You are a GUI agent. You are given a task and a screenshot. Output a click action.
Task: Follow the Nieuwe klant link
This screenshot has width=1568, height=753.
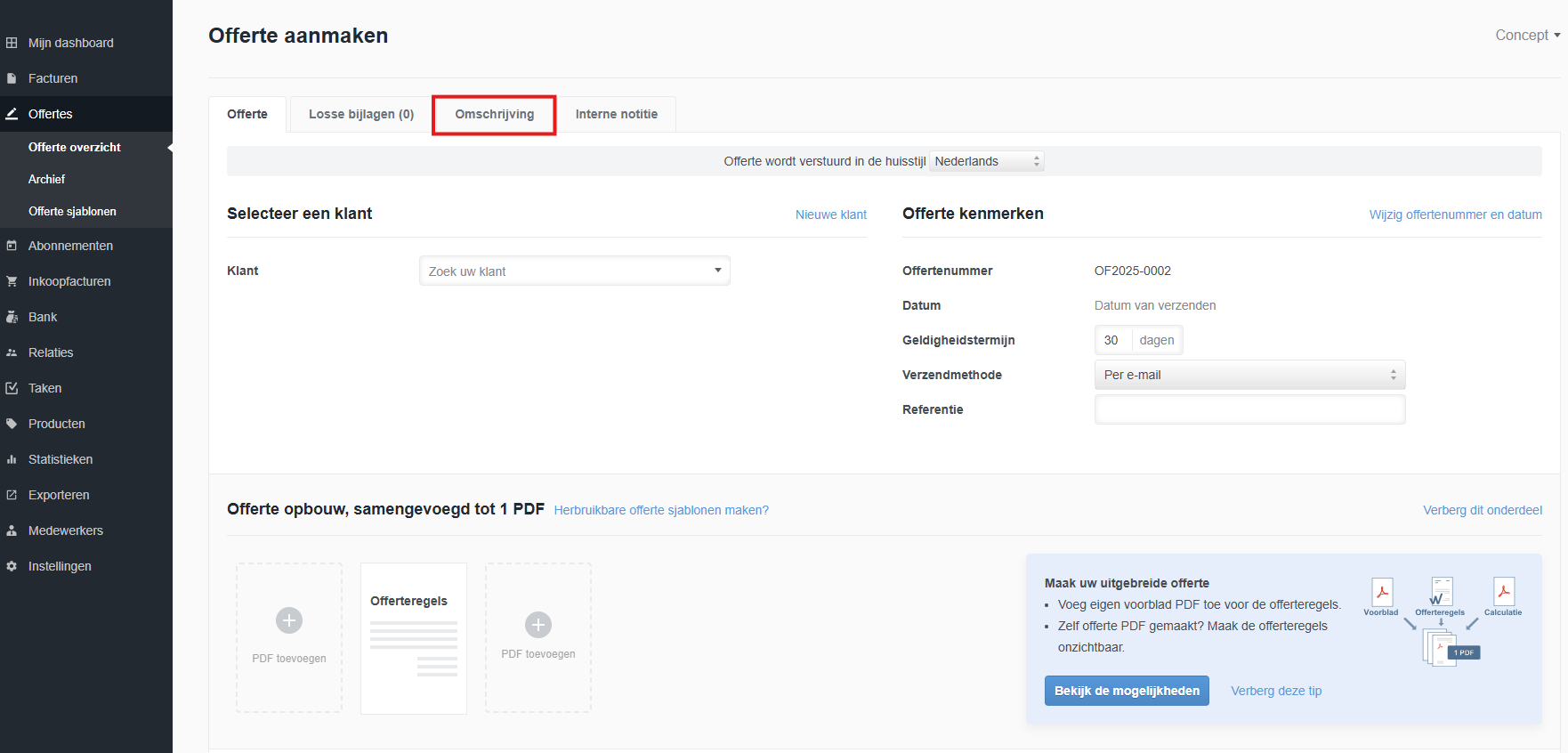tap(830, 215)
